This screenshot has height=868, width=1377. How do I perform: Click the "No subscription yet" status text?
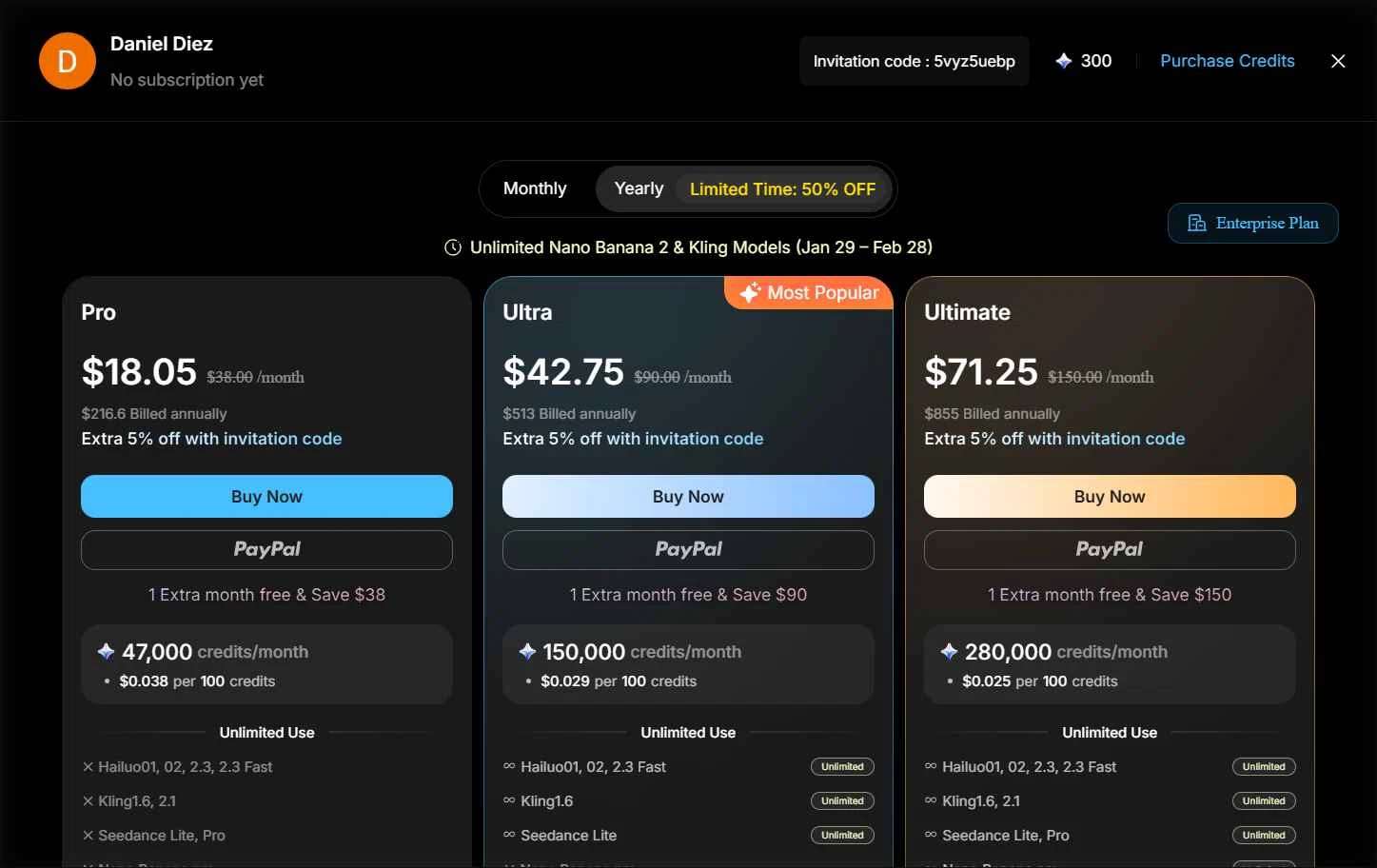pyautogui.click(x=187, y=80)
